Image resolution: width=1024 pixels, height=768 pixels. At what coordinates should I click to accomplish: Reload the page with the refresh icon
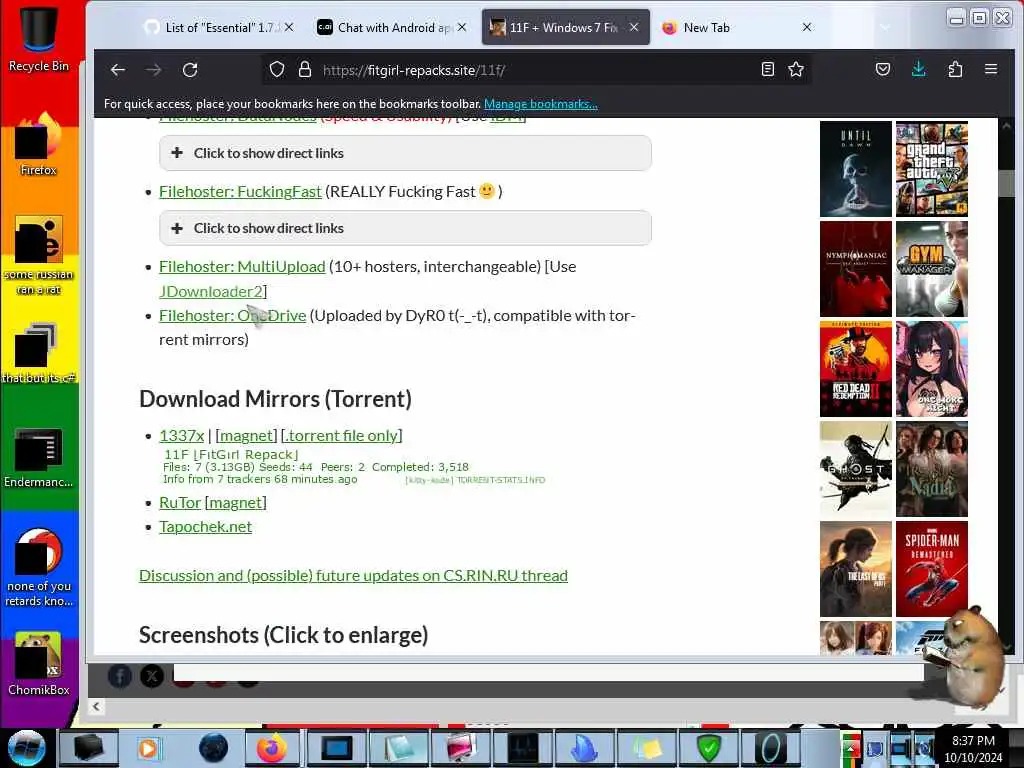pyautogui.click(x=190, y=70)
